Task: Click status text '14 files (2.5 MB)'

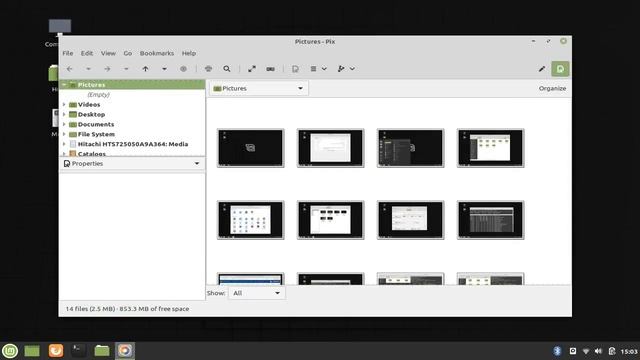Action: point(90,309)
